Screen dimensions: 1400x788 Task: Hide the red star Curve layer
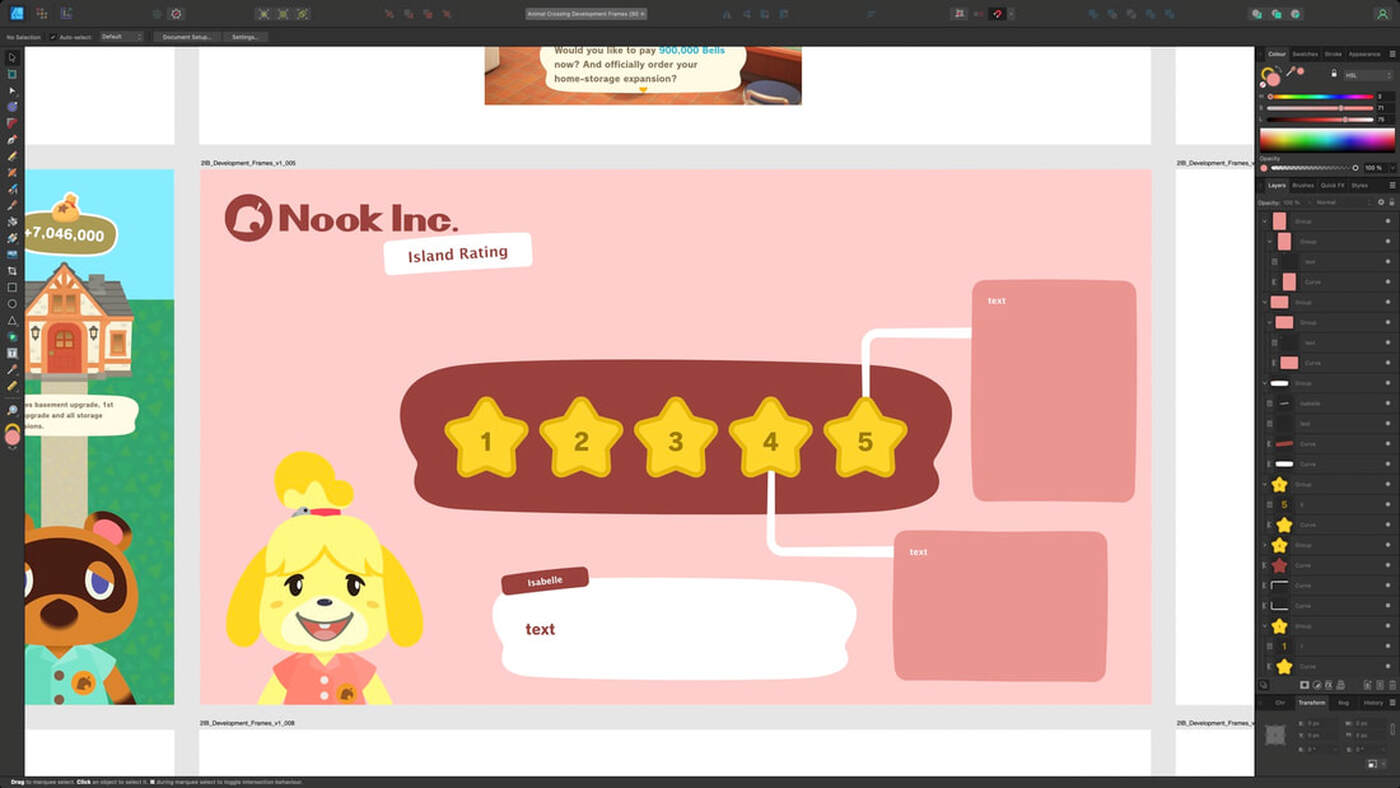pos(1388,565)
